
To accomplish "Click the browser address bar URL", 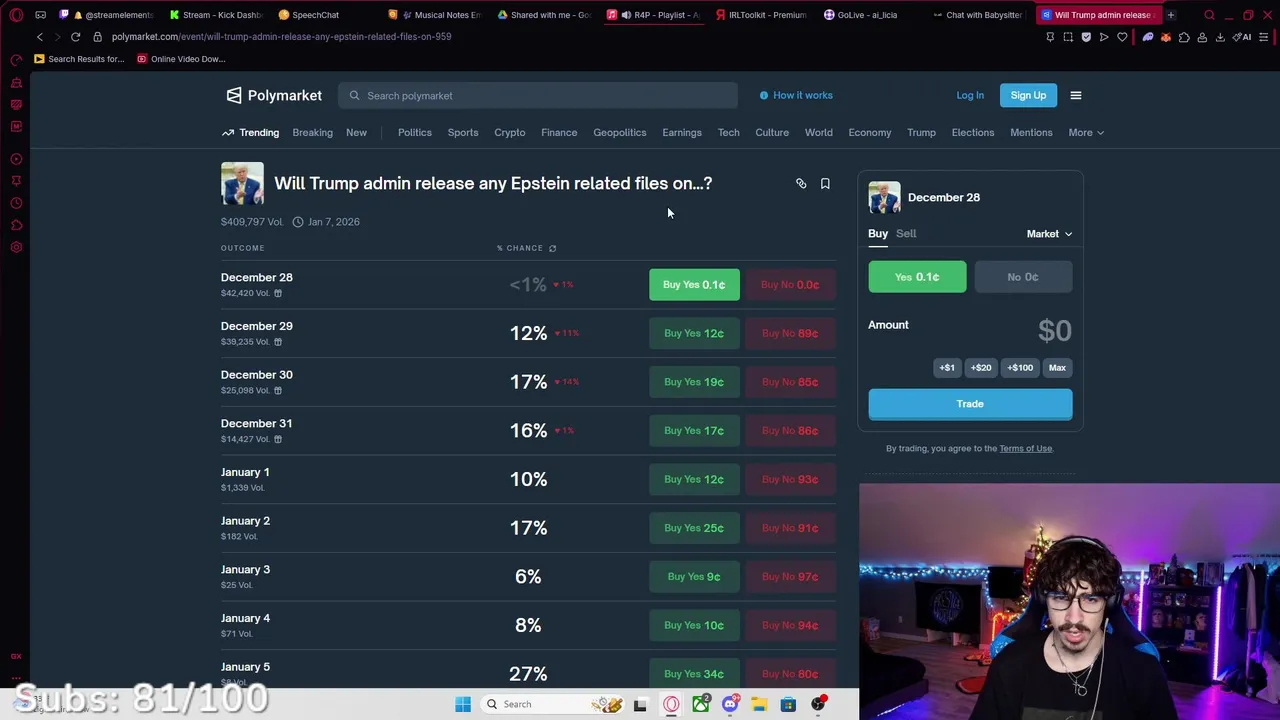I will pos(281,37).
